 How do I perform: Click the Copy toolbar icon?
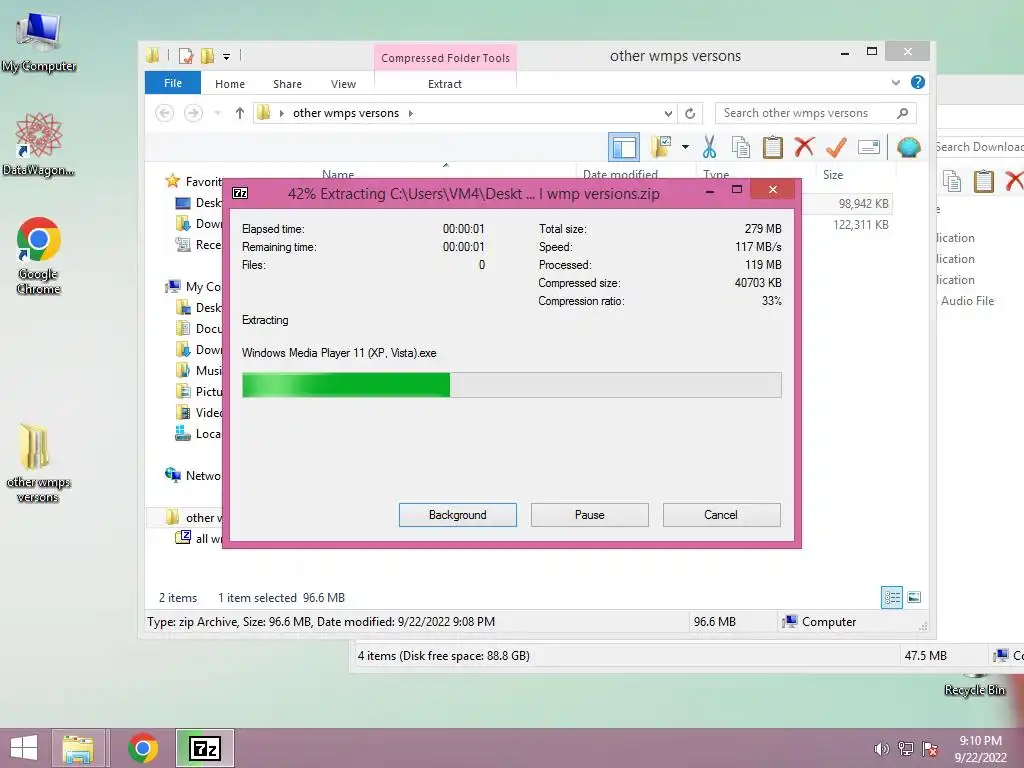pyautogui.click(x=741, y=147)
